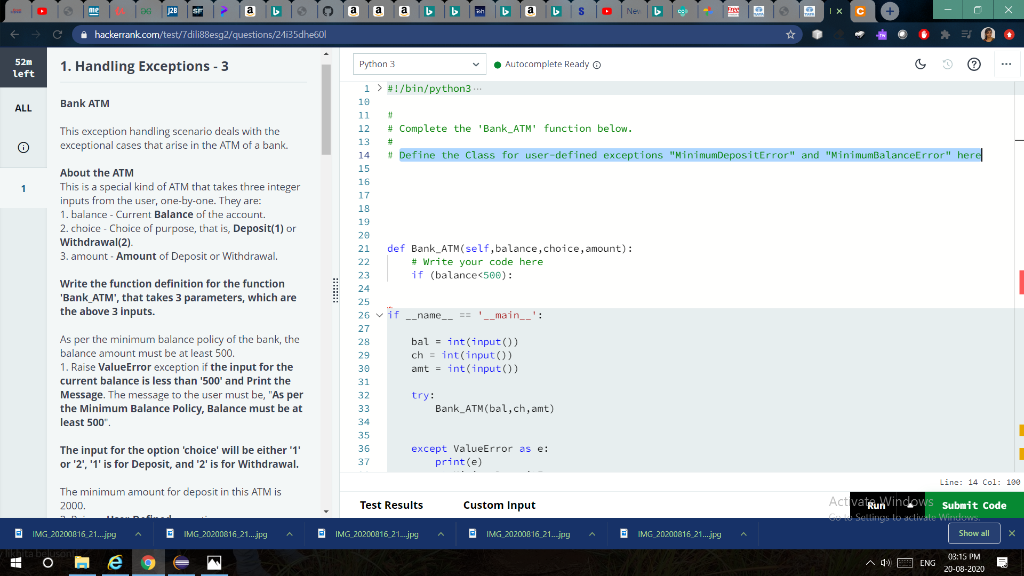Click the help question mark icon
The width and height of the screenshot is (1024, 576).
click(972, 65)
